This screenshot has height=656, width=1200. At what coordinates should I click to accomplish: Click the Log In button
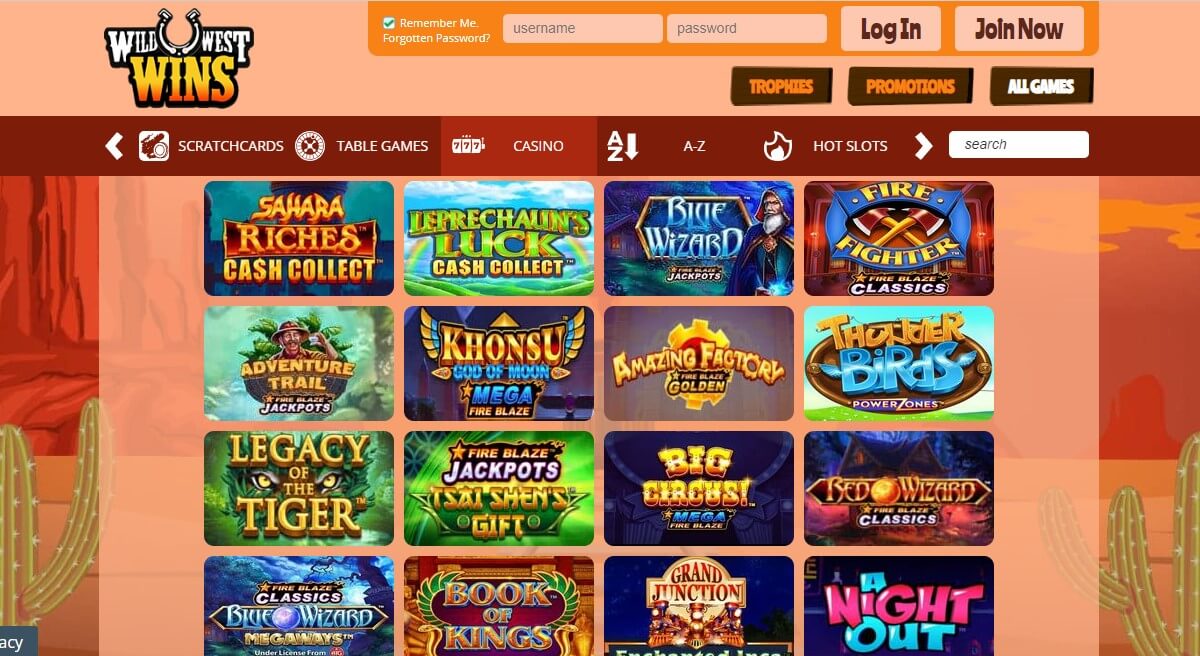click(x=891, y=29)
